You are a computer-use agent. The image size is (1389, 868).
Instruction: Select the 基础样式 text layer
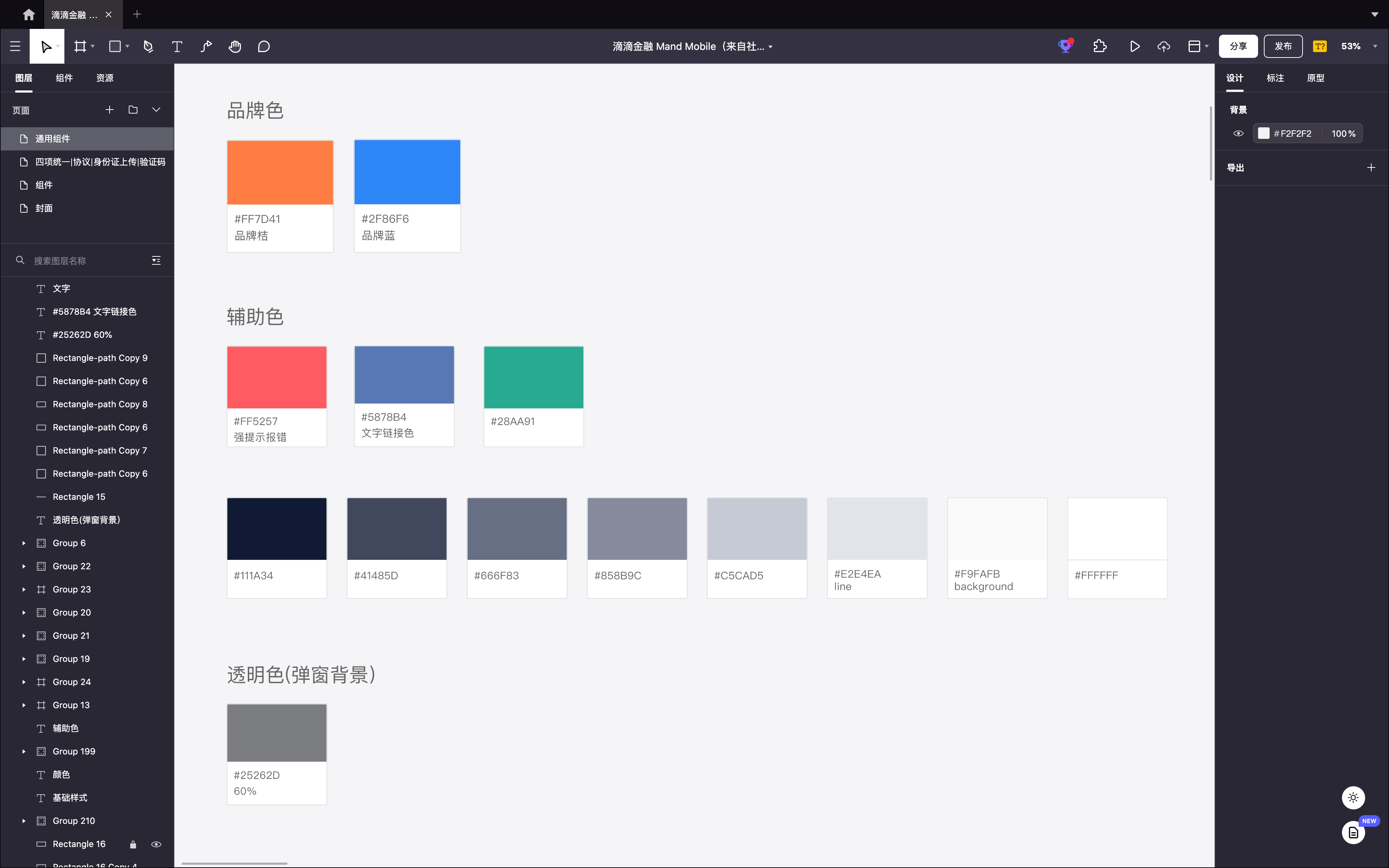[87, 798]
